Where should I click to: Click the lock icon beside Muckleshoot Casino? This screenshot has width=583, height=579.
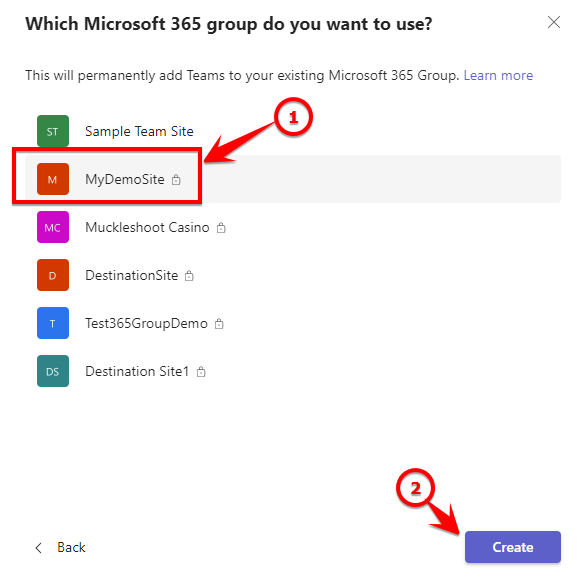[x=221, y=228]
